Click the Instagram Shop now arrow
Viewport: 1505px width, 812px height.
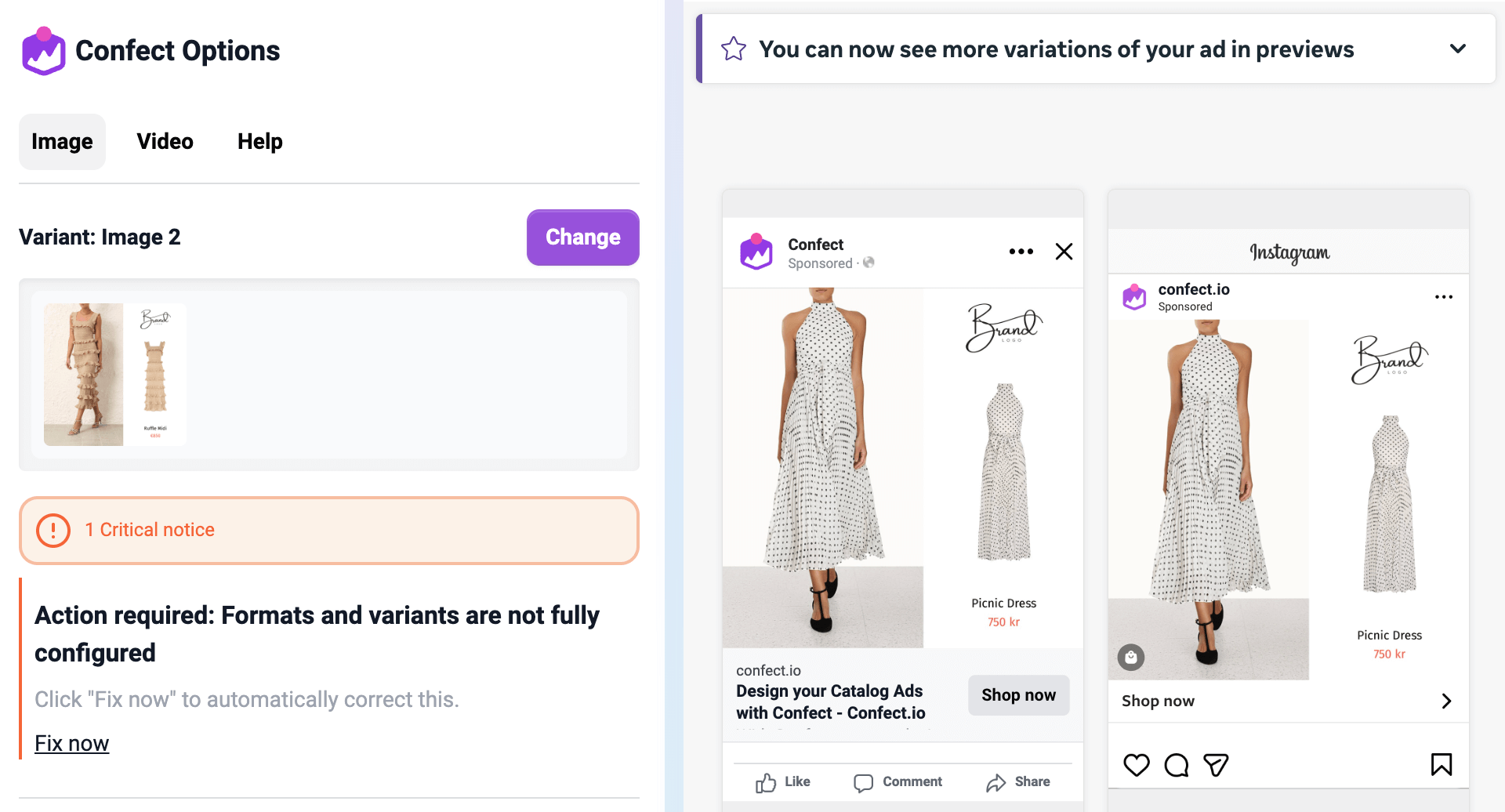click(1446, 701)
